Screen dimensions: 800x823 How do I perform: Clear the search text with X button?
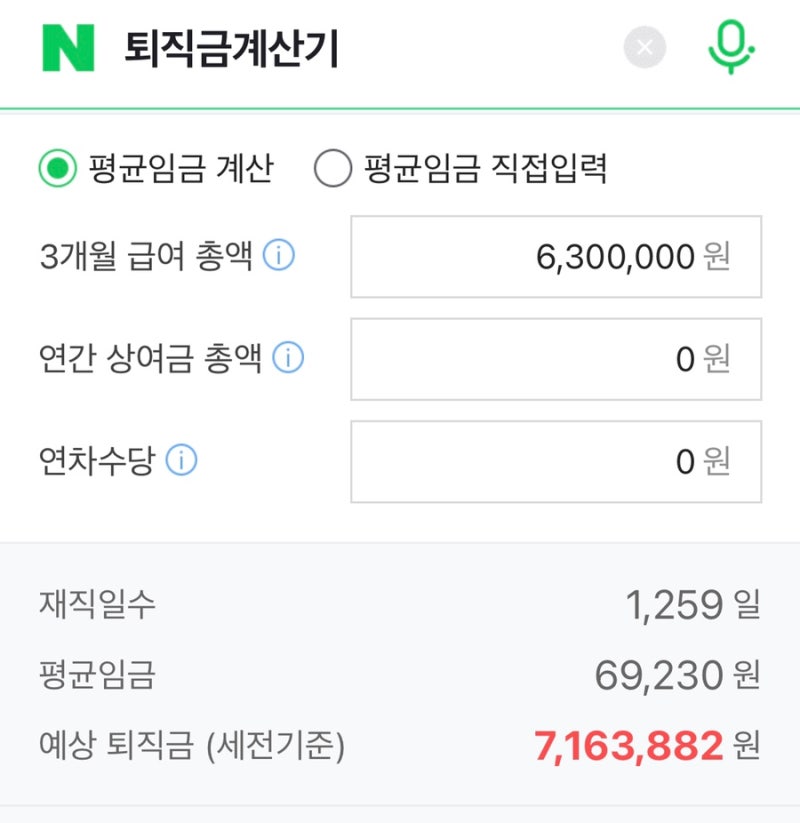pos(645,47)
